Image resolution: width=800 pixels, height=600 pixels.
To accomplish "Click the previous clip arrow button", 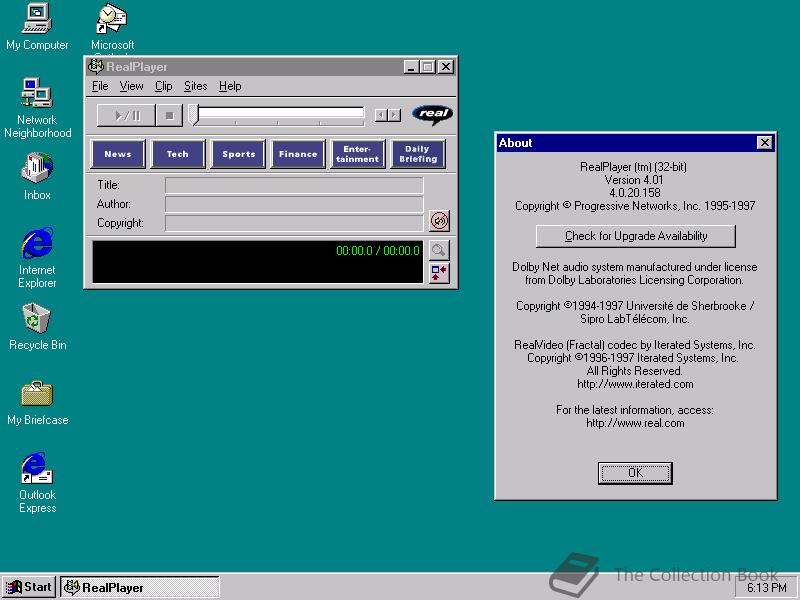I will [381, 115].
